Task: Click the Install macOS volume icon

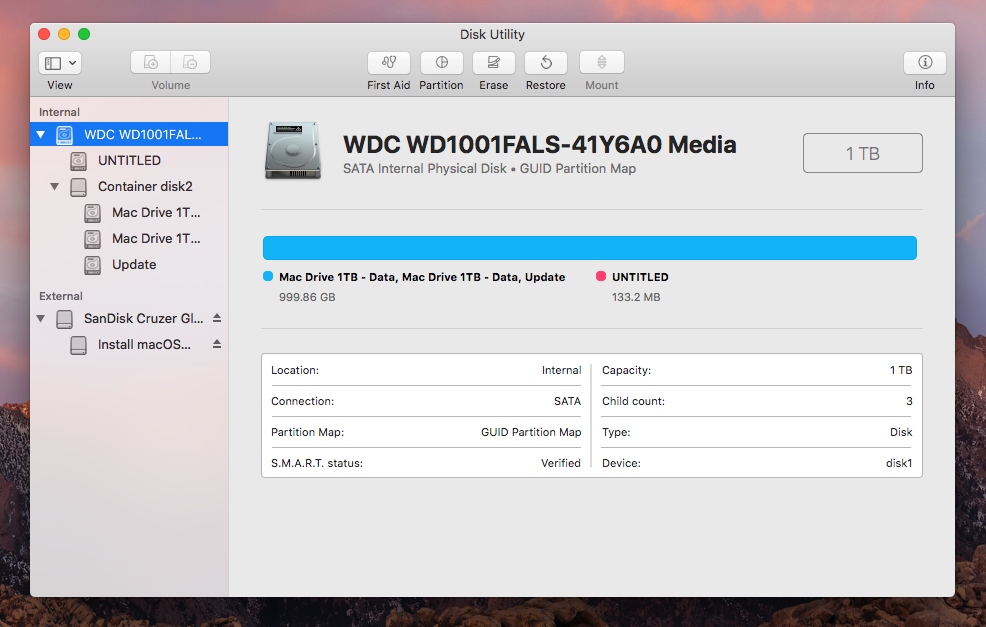Action: tap(79, 345)
